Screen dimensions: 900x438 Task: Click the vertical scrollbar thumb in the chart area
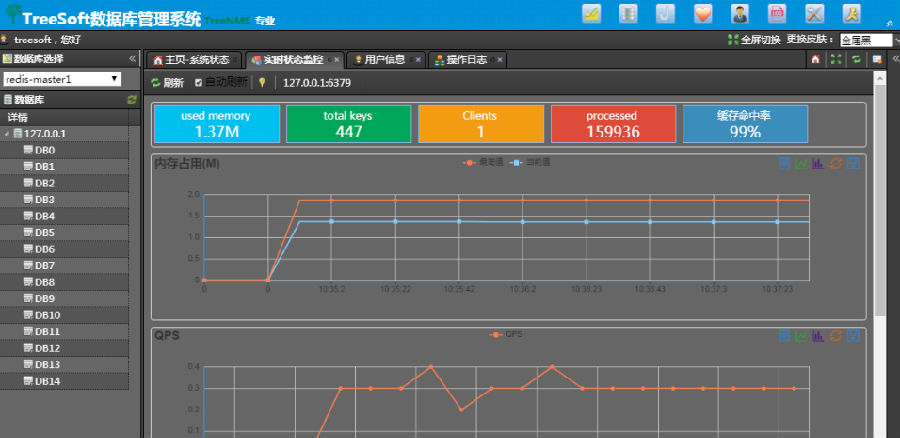[x=880, y=198]
